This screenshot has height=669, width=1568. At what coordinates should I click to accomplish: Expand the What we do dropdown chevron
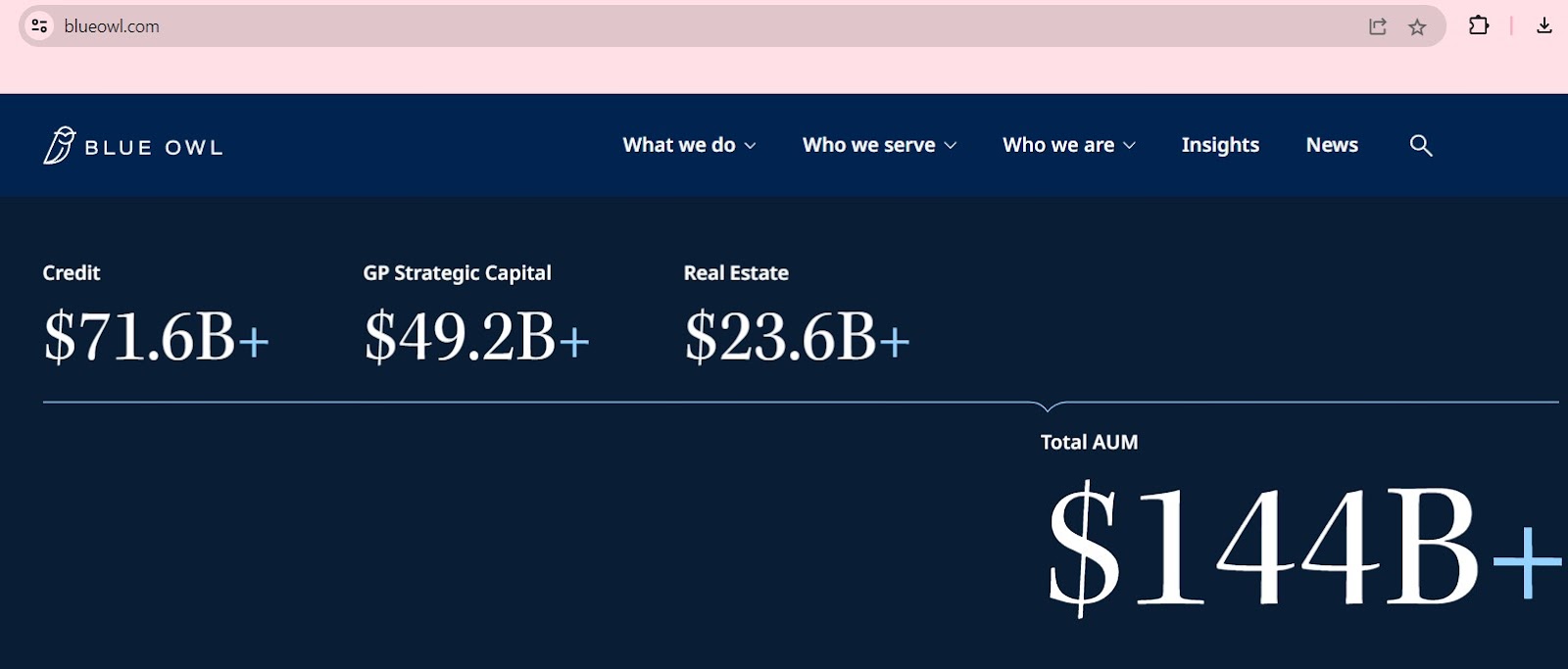point(751,146)
